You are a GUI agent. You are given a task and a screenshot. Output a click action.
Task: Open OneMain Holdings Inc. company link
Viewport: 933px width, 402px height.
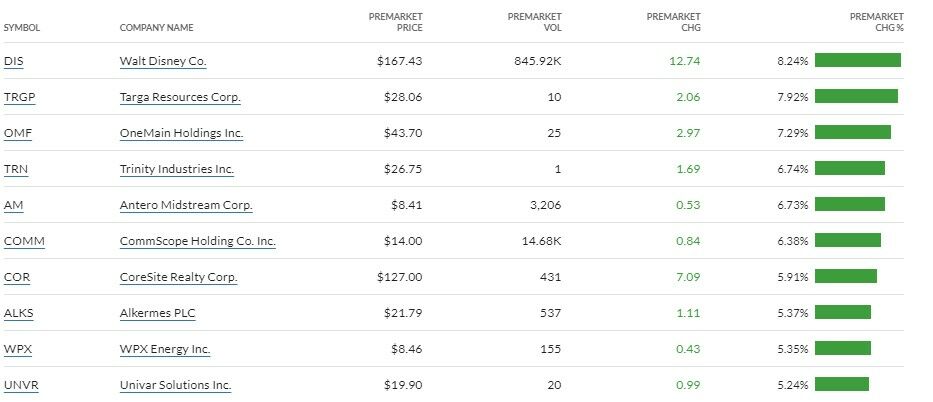click(x=181, y=133)
